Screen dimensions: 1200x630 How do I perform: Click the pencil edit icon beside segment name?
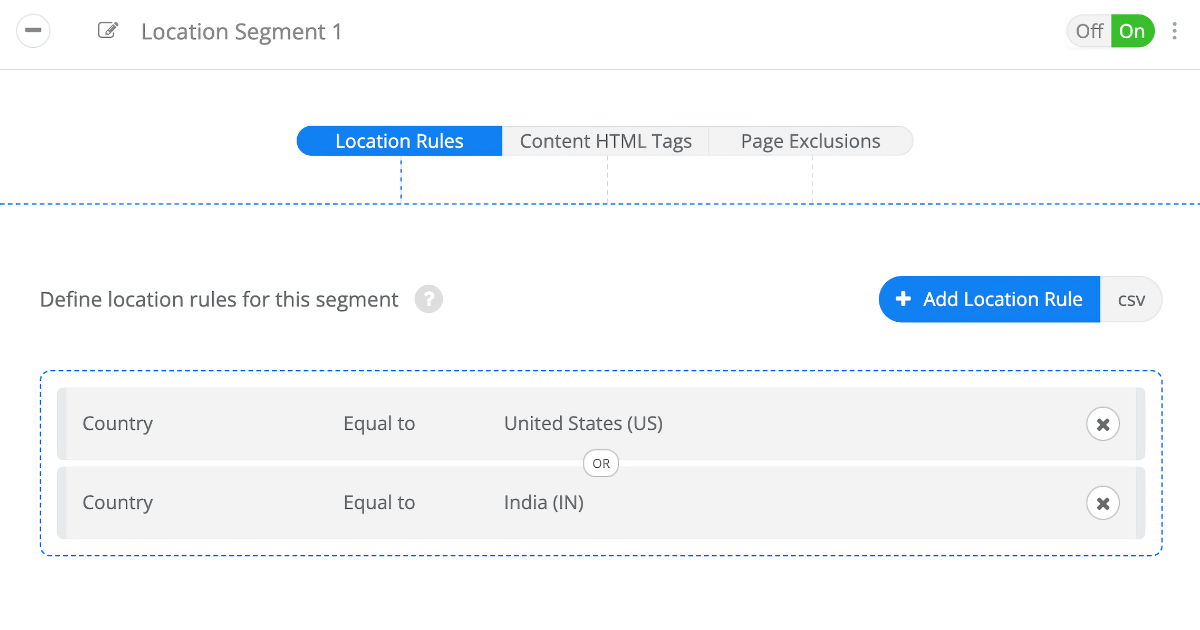pos(107,31)
